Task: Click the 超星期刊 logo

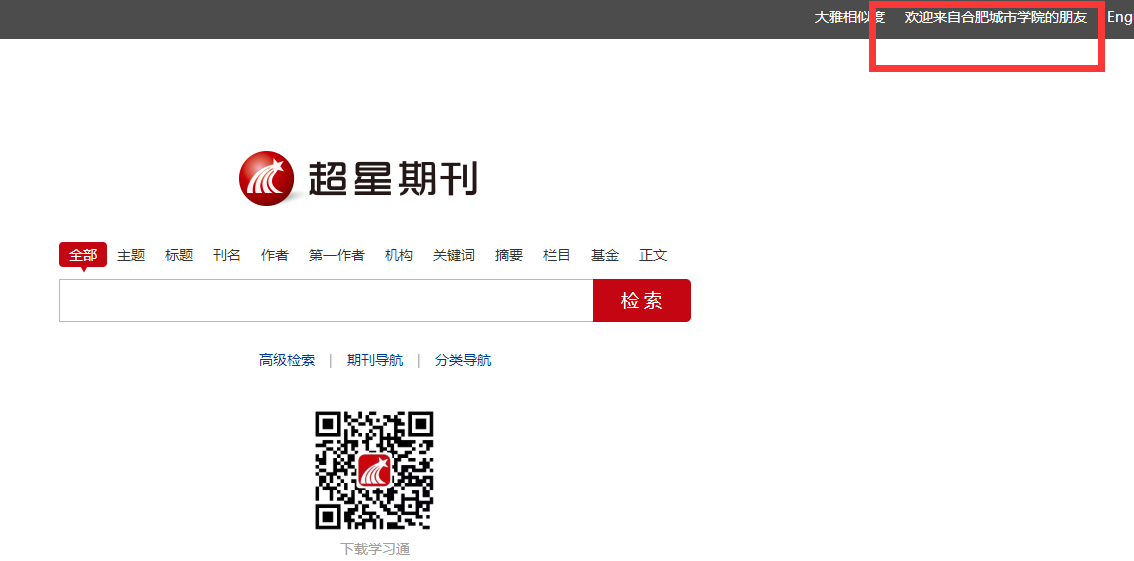Action: coord(358,178)
